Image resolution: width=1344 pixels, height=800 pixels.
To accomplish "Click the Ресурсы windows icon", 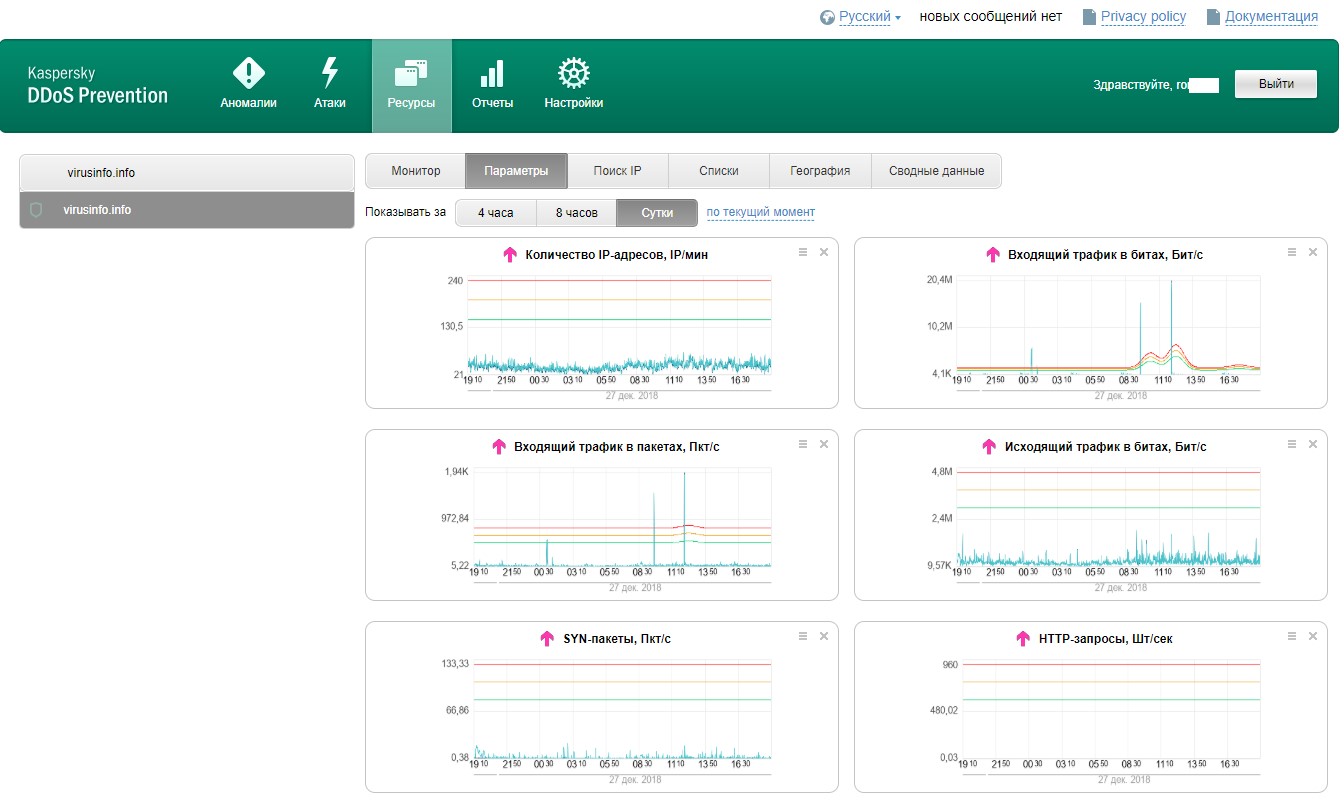I will pyautogui.click(x=411, y=74).
